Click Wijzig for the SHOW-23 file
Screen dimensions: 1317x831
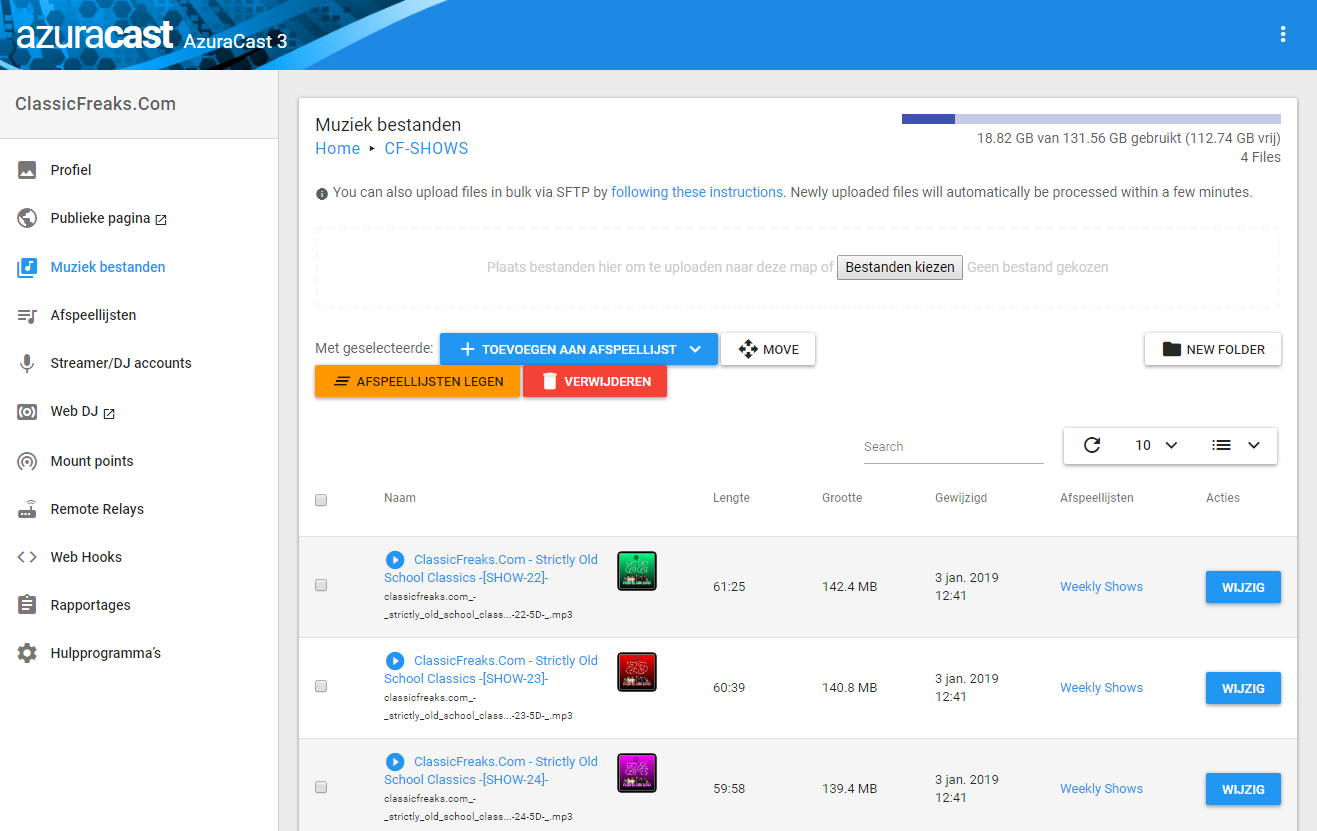click(1243, 688)
